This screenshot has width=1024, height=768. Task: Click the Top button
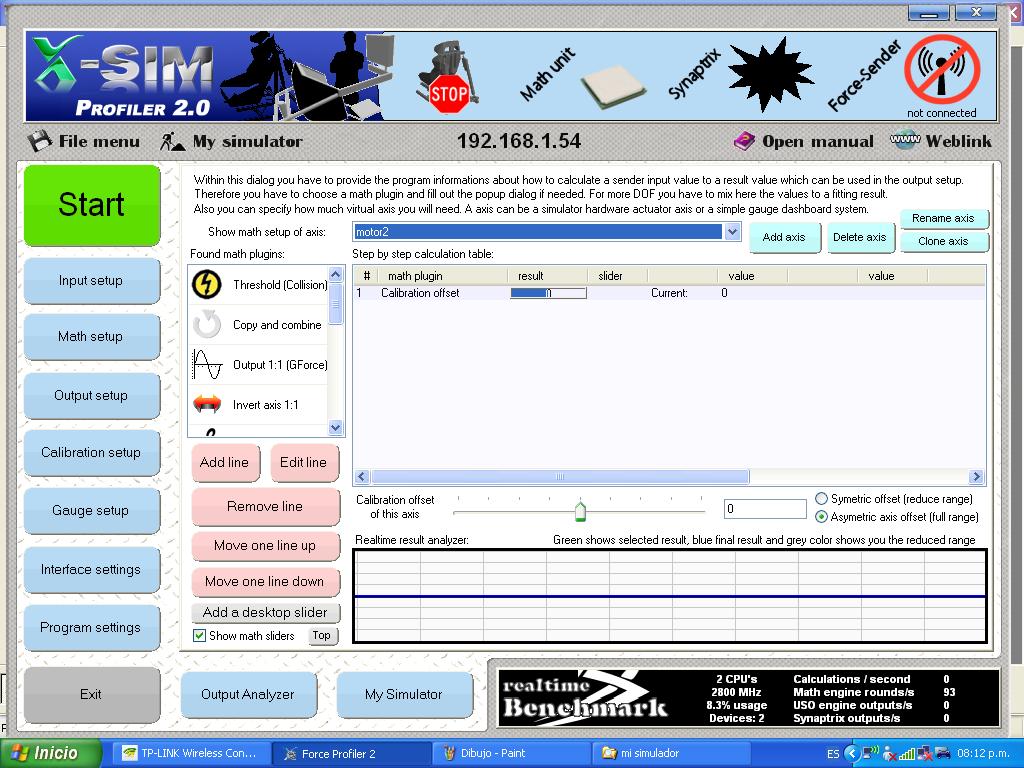(x=322, y=635)
